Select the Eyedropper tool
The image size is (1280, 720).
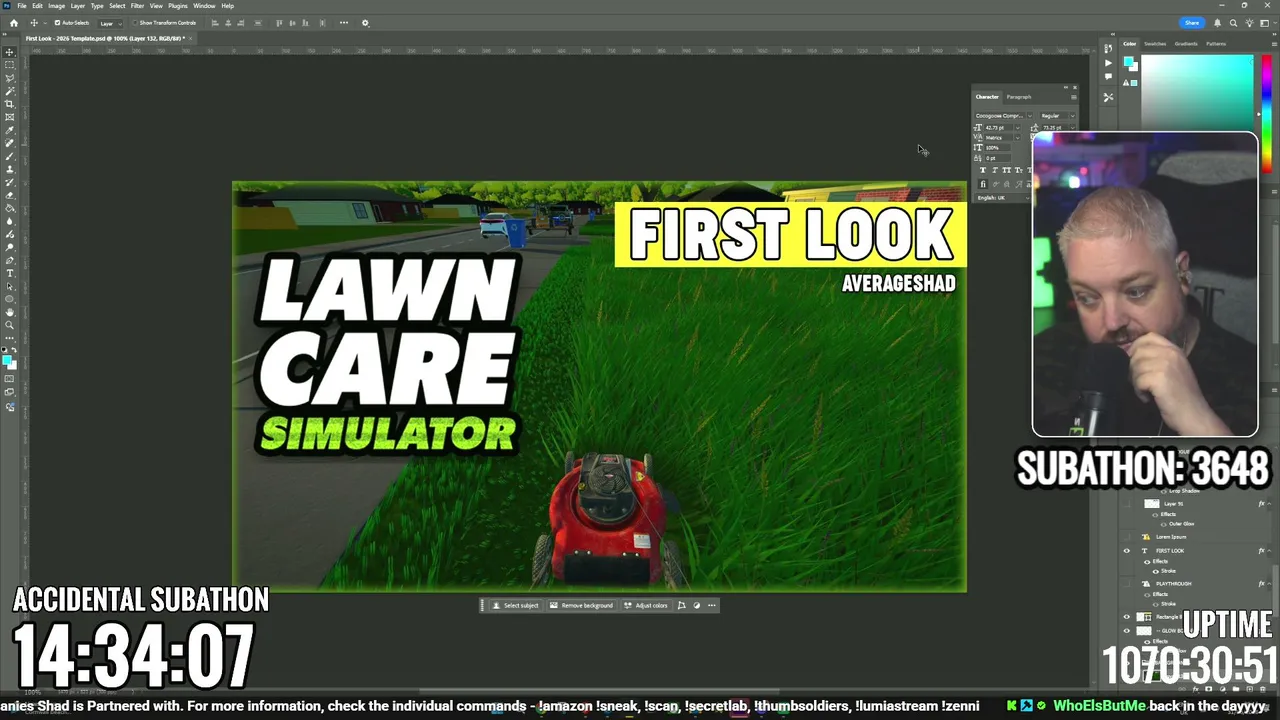10,130
